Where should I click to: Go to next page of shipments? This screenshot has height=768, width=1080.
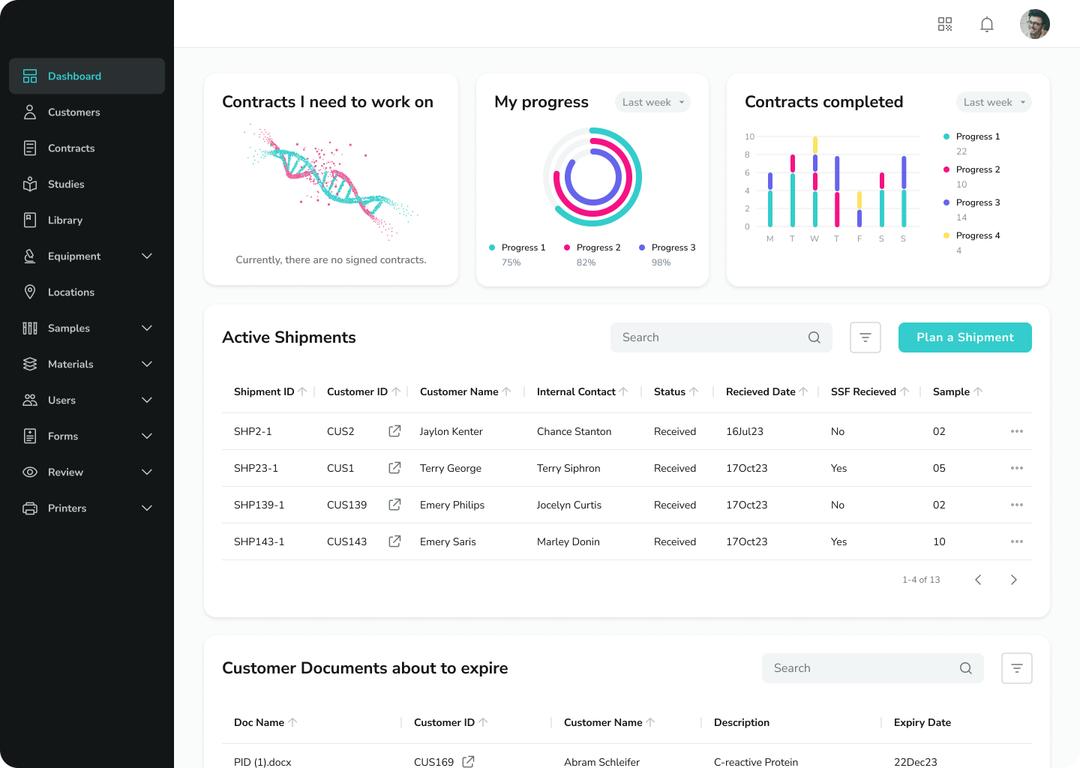point(1013,580)
